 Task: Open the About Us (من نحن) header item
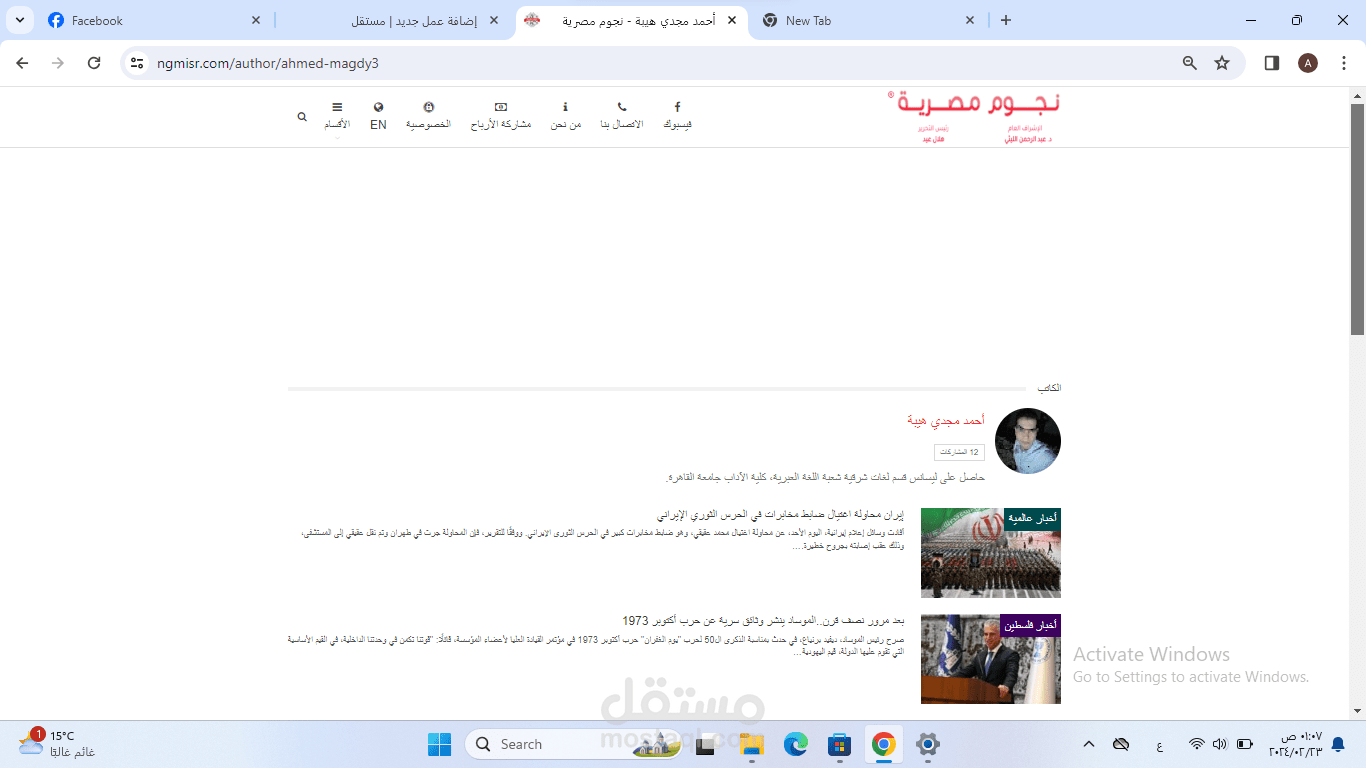point(565,116)
